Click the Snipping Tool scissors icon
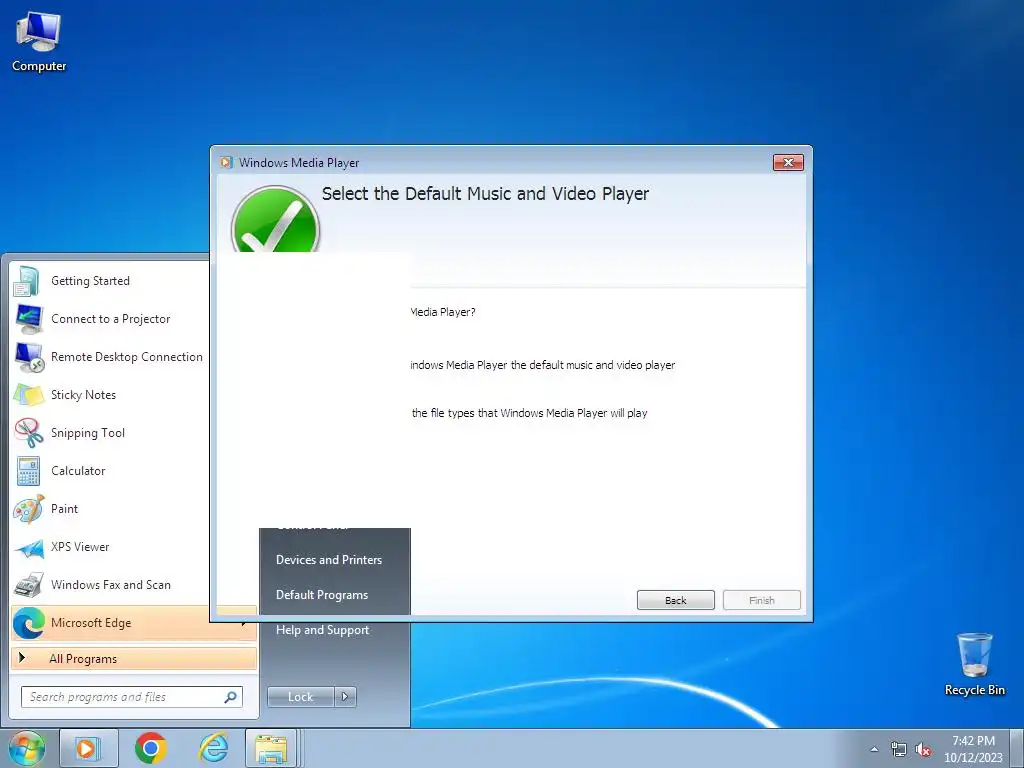Image resolution: width=1024 pixels, height=768 pixels. (28, 432)
